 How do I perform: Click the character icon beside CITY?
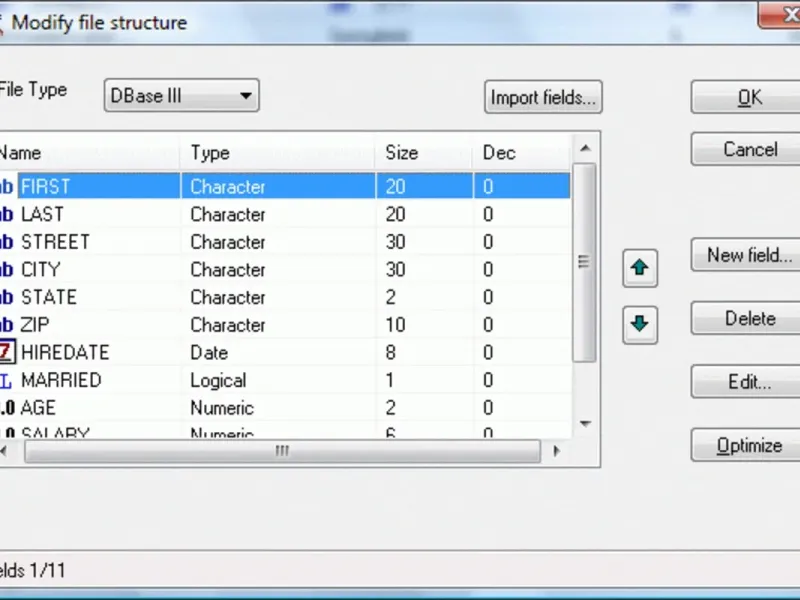(7, 269)
